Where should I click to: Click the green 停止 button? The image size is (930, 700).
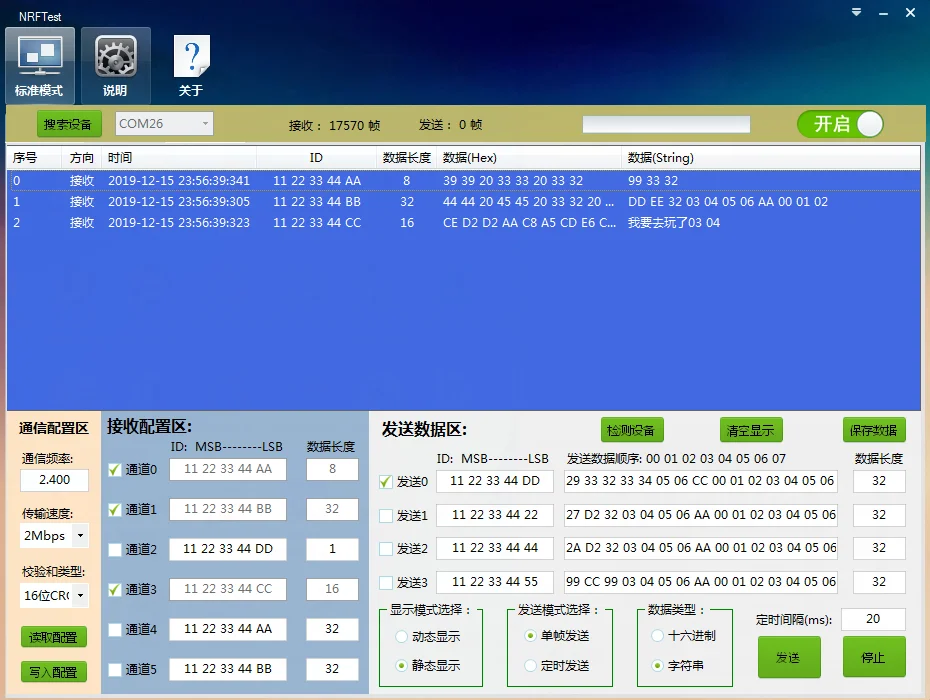click(x=874, y=657)
